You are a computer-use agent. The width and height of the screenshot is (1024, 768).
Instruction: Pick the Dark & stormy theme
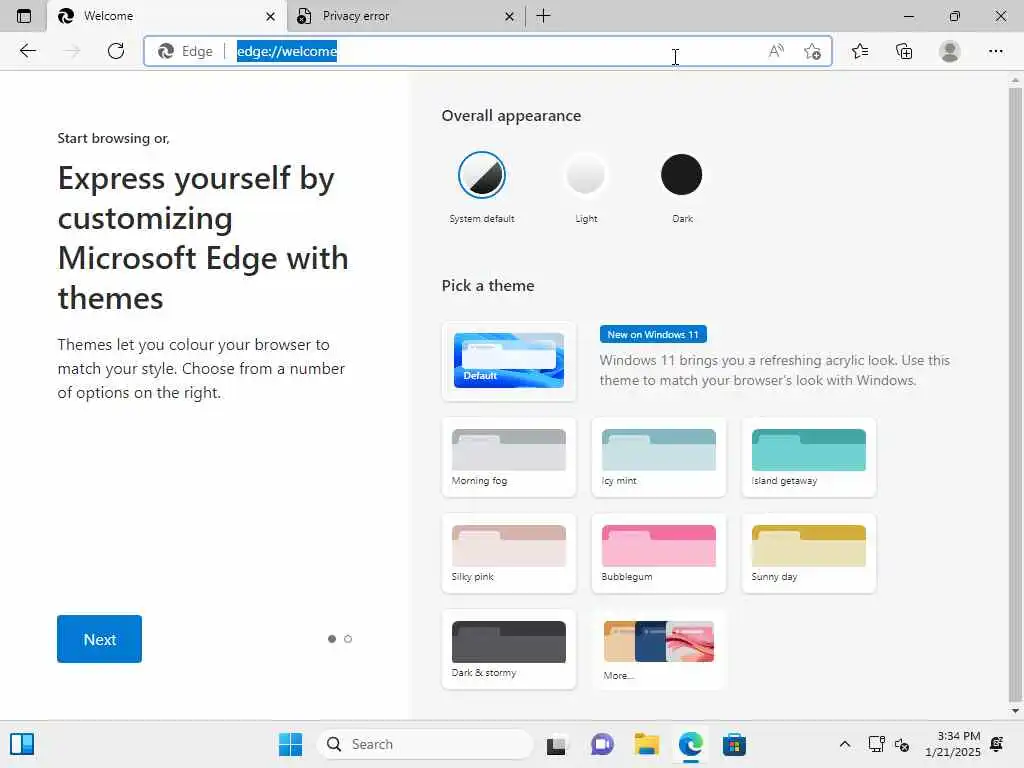click(509, 649)
